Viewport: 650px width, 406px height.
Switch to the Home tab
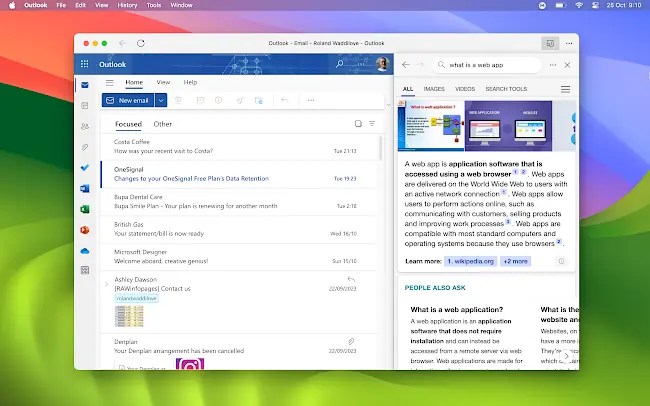click(134, 82)
